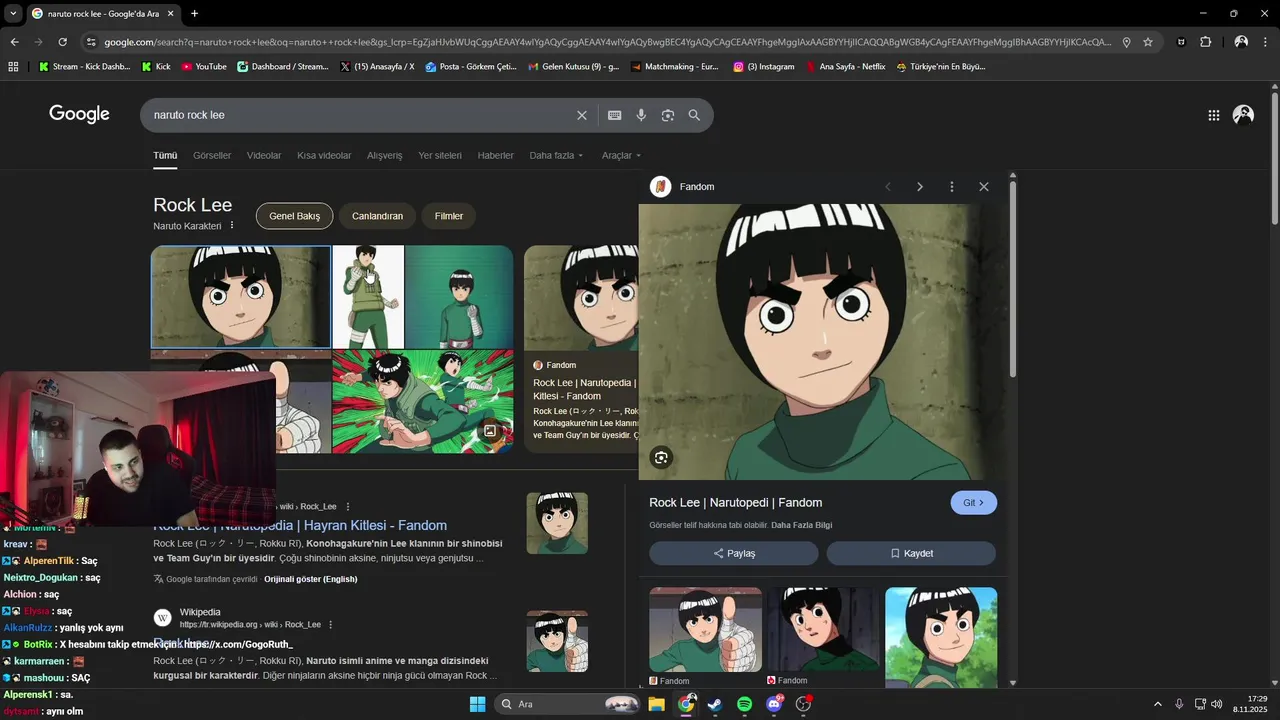The height and width of the screenshot is (720, 1280).
Task: Search inside image with the Lens icon on preview
Action: click(x=661, y=458)
